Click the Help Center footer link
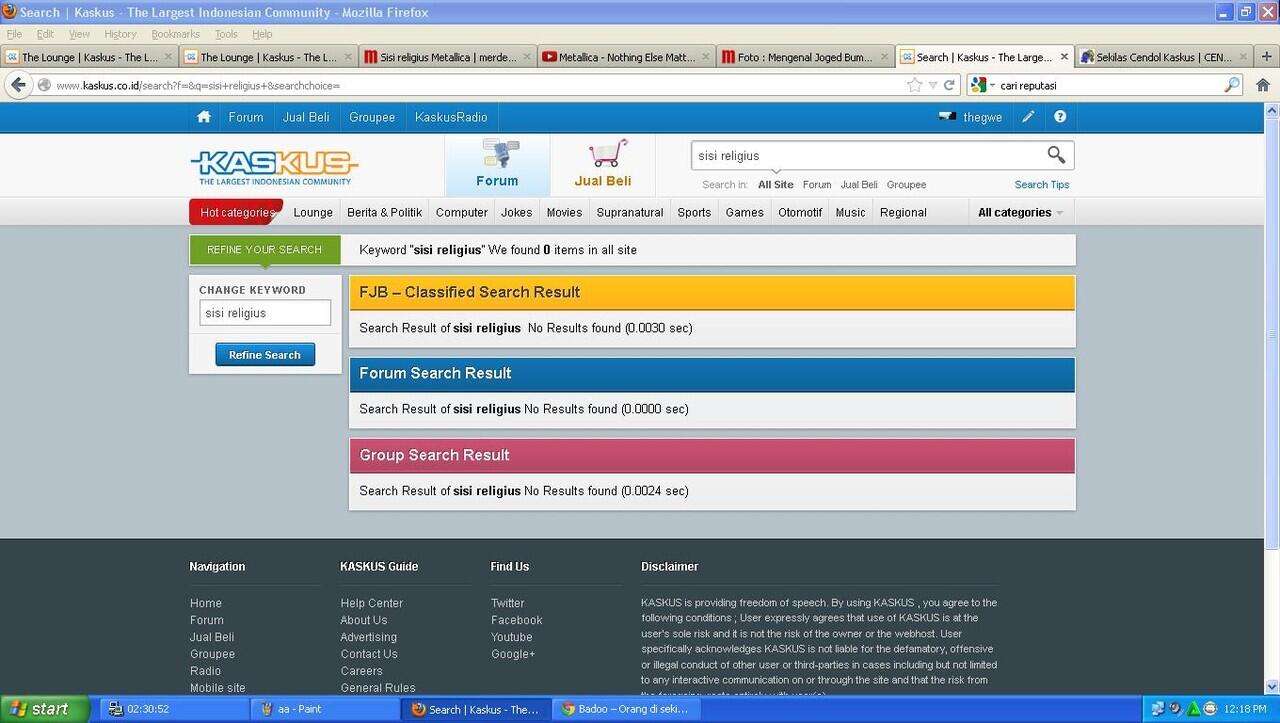The image size is (1280, 723). coord(372,603)
